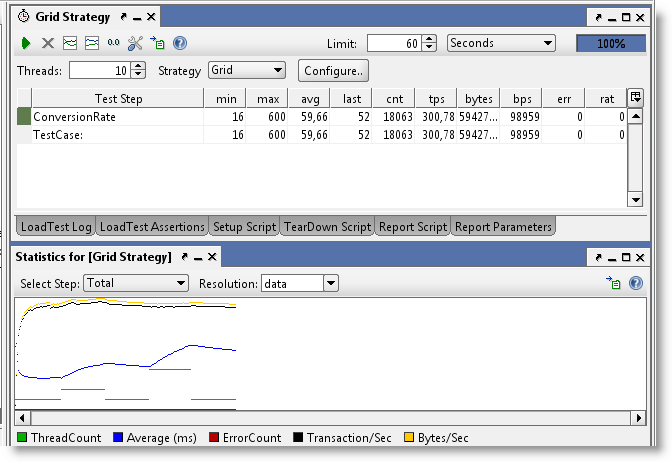Click the avg column header
This screenshot has height=462, width=672.
[x=309, y=99]
